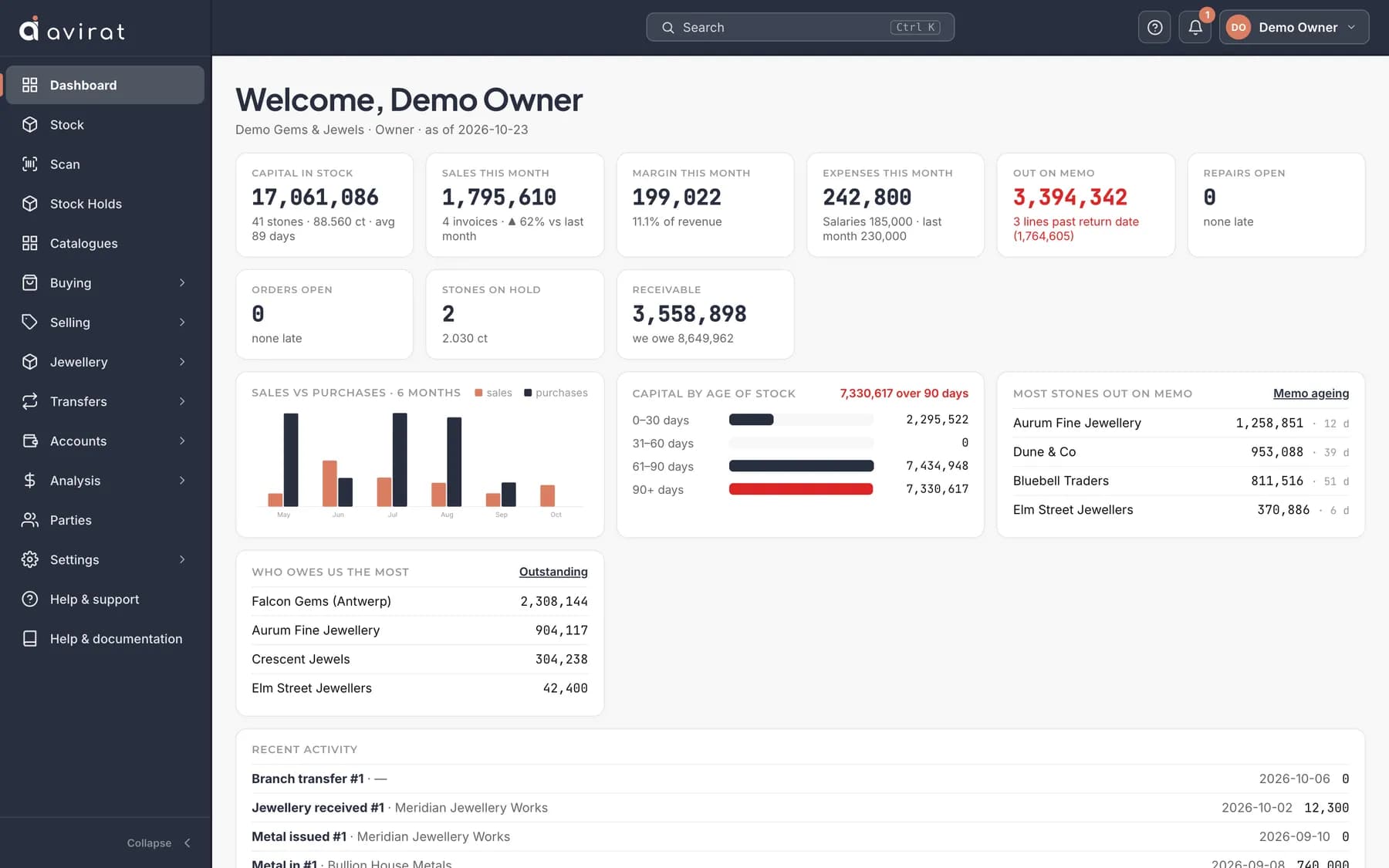
Task: Open Dashboard via its grid icon
Action: 30,85
